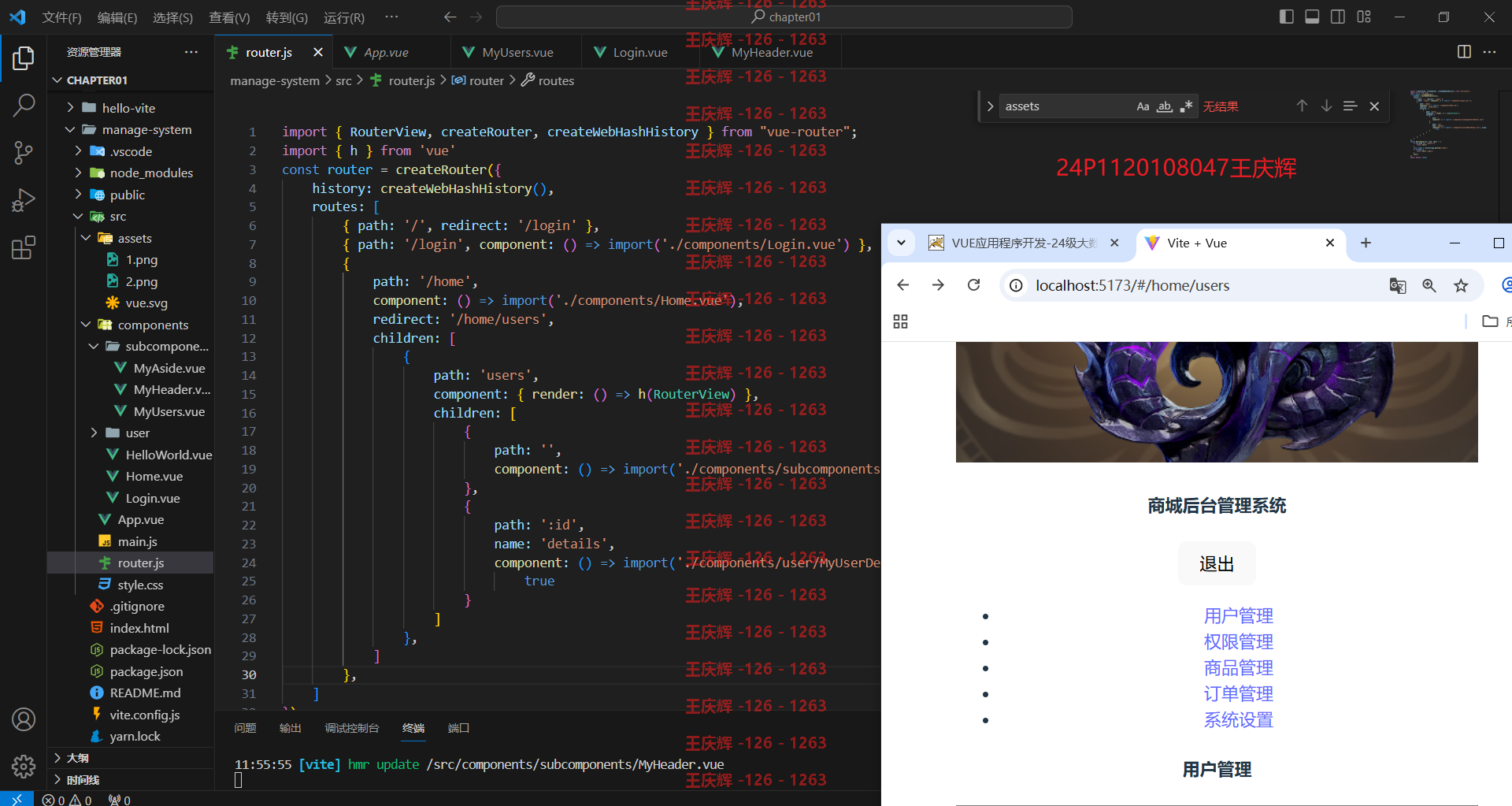The width and height of the screenshot is (1512, 806).
Task: Switch to 问题 panel tab
Action: 245,728
